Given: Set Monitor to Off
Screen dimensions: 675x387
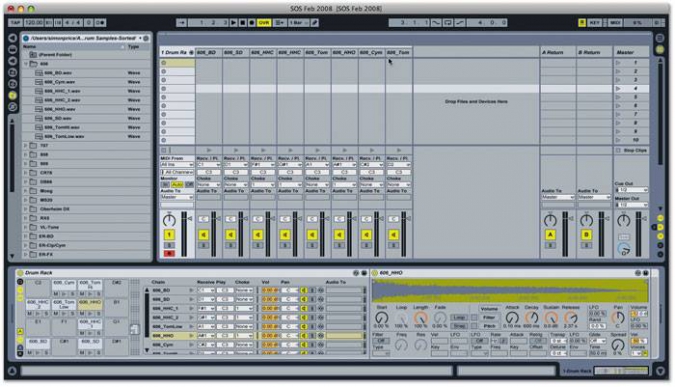Looking at the screenshot, I should [189, 184].
